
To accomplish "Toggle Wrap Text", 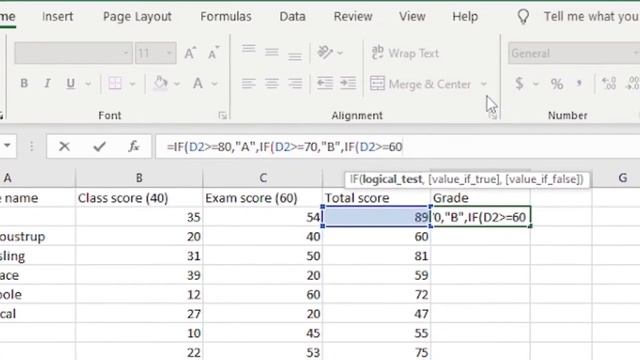I will point(404,53).
